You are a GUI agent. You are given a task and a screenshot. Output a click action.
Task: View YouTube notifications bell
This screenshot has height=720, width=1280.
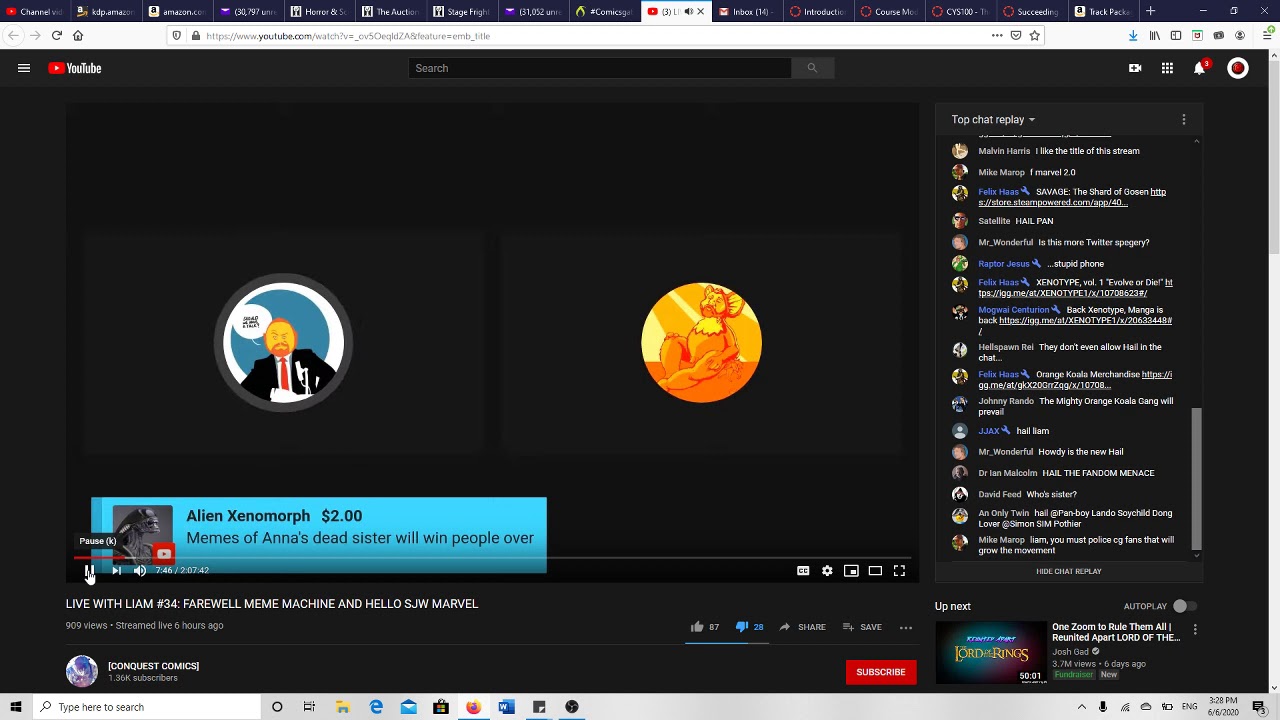tap(1200, 68)
